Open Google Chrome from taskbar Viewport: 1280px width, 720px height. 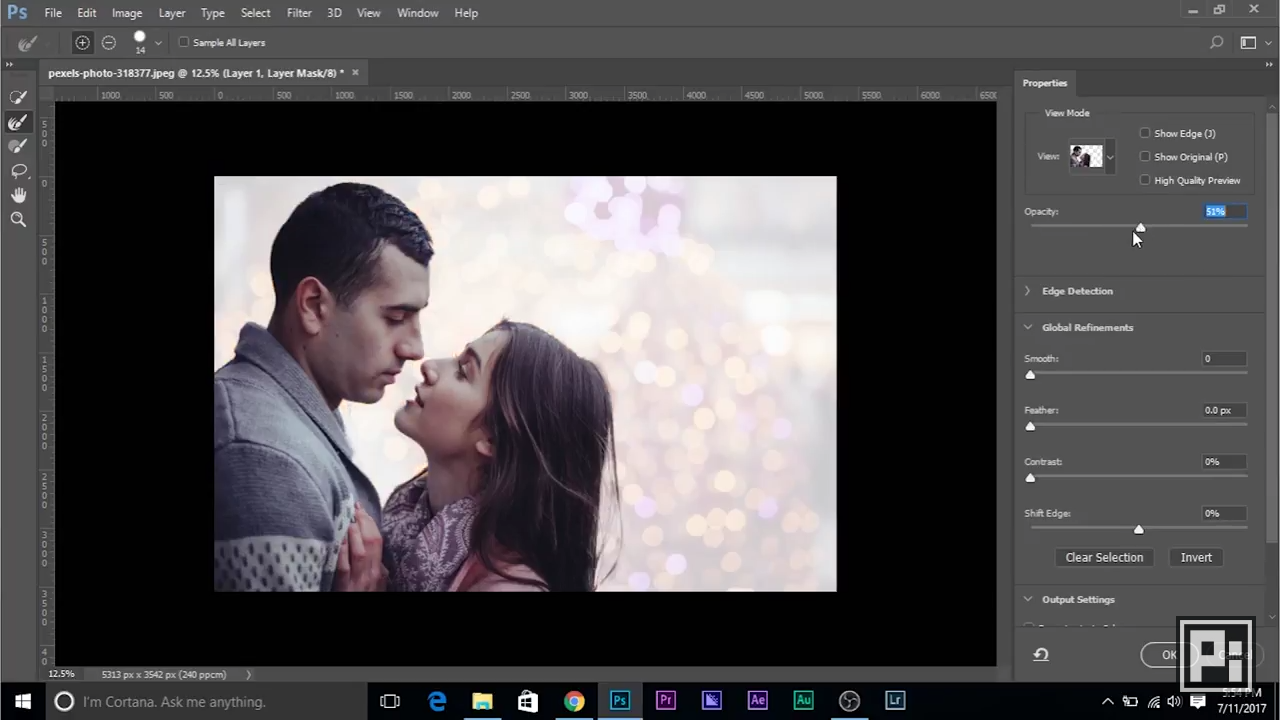click(x=574, y=701)
